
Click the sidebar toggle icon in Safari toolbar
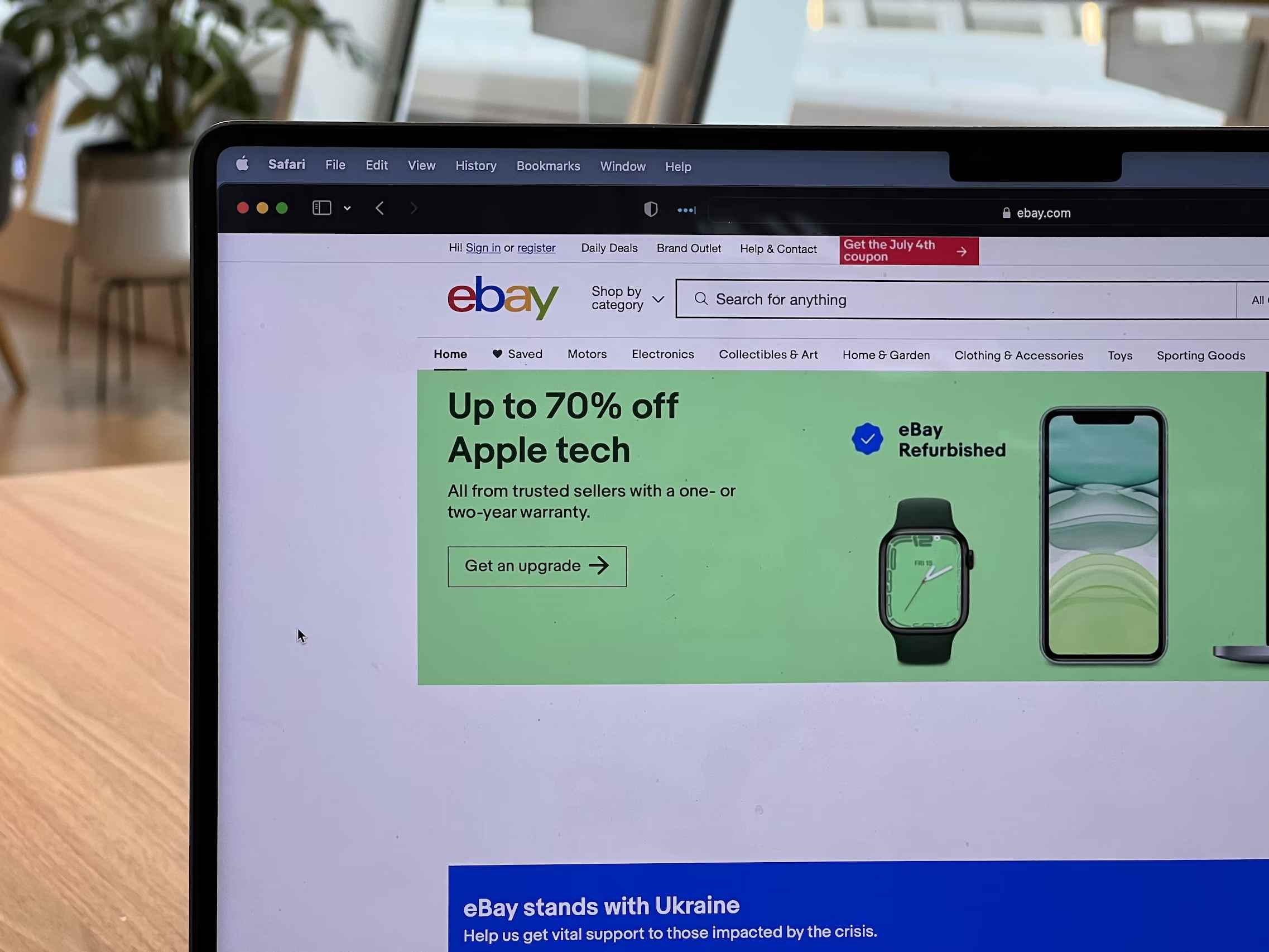tap(321, 208)
